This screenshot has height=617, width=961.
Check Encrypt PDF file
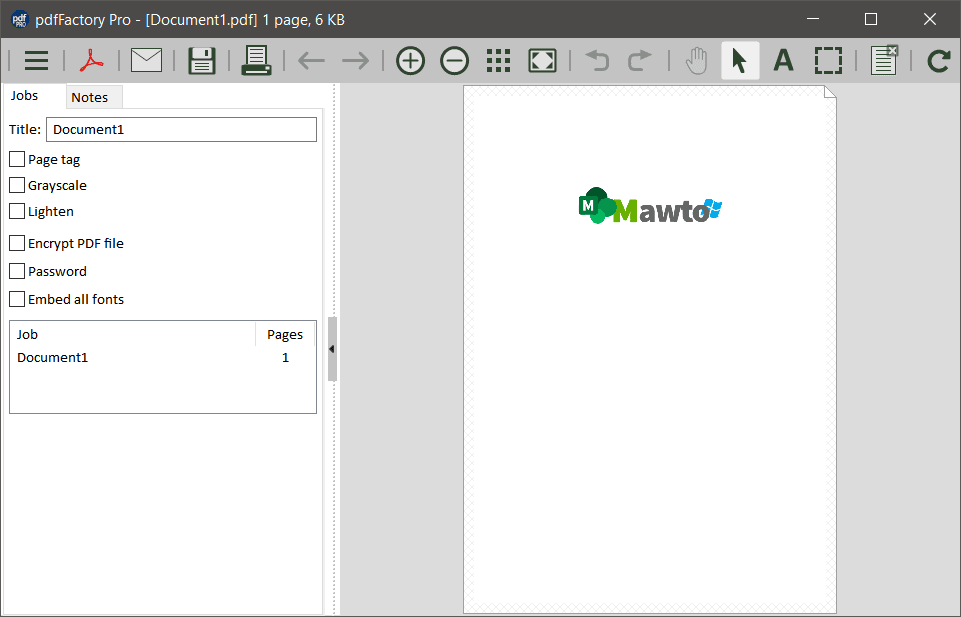pos(17,243)
